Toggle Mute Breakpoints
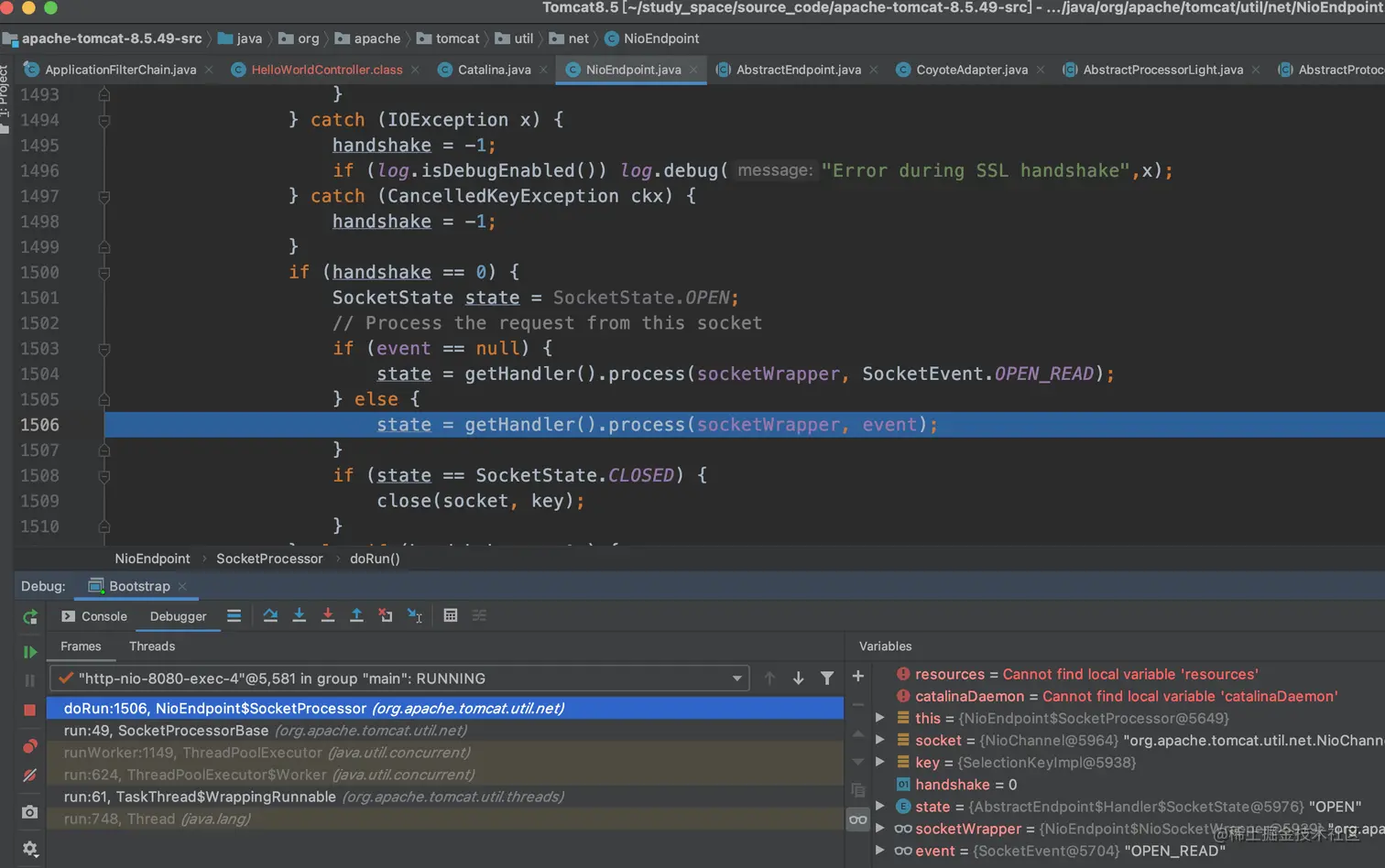This screenshot has width=1385, height=868. pos(30,776)
